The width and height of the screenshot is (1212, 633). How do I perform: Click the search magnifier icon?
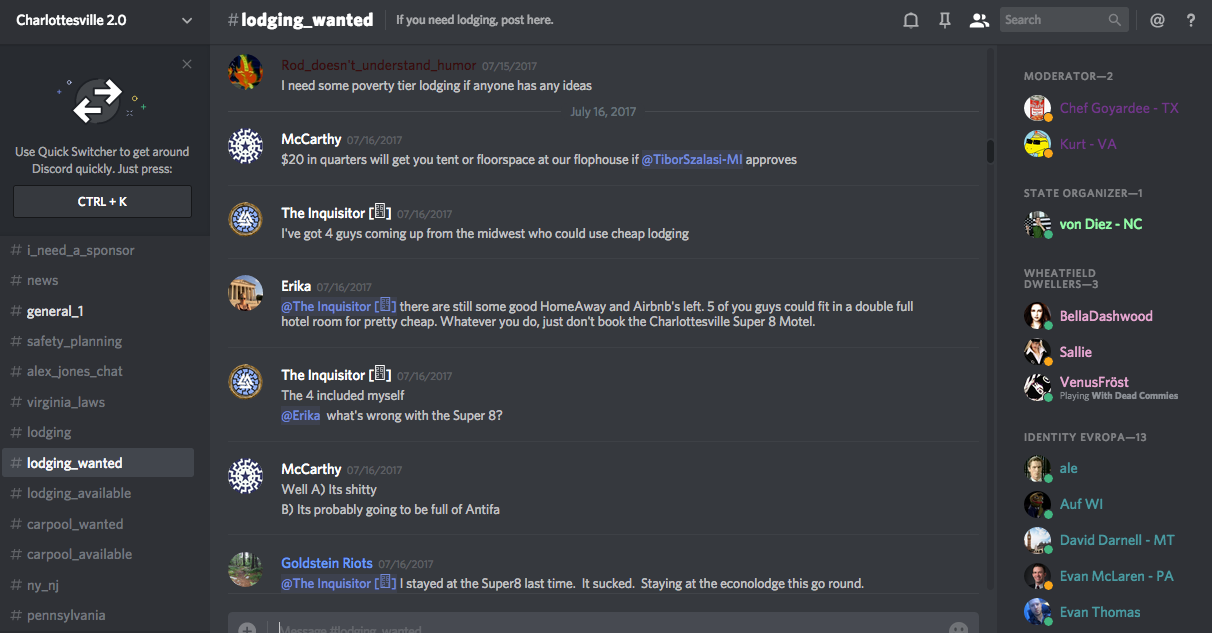click(1115, 20)
